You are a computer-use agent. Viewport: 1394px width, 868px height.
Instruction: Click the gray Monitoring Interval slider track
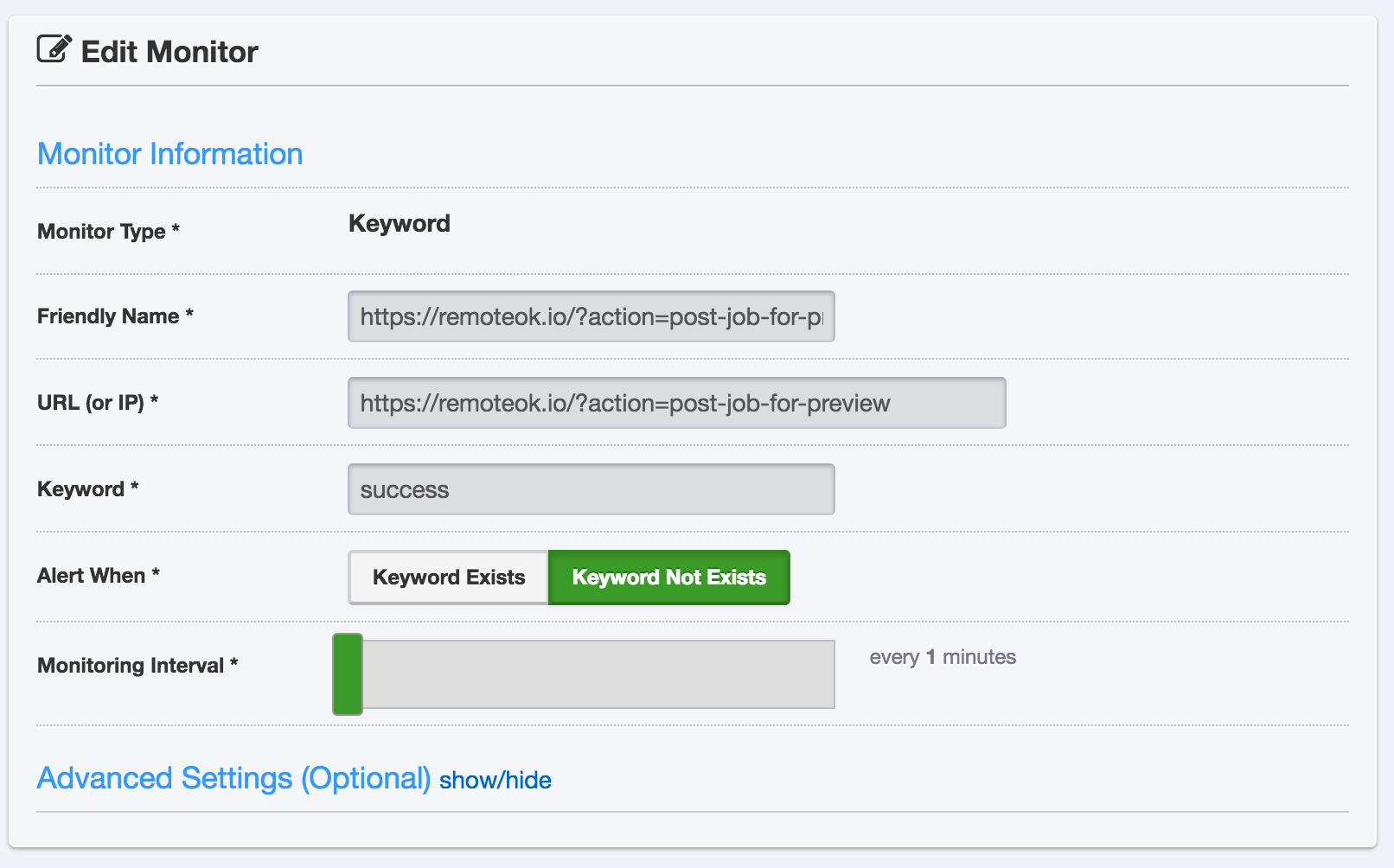click(x=598, y=674)
